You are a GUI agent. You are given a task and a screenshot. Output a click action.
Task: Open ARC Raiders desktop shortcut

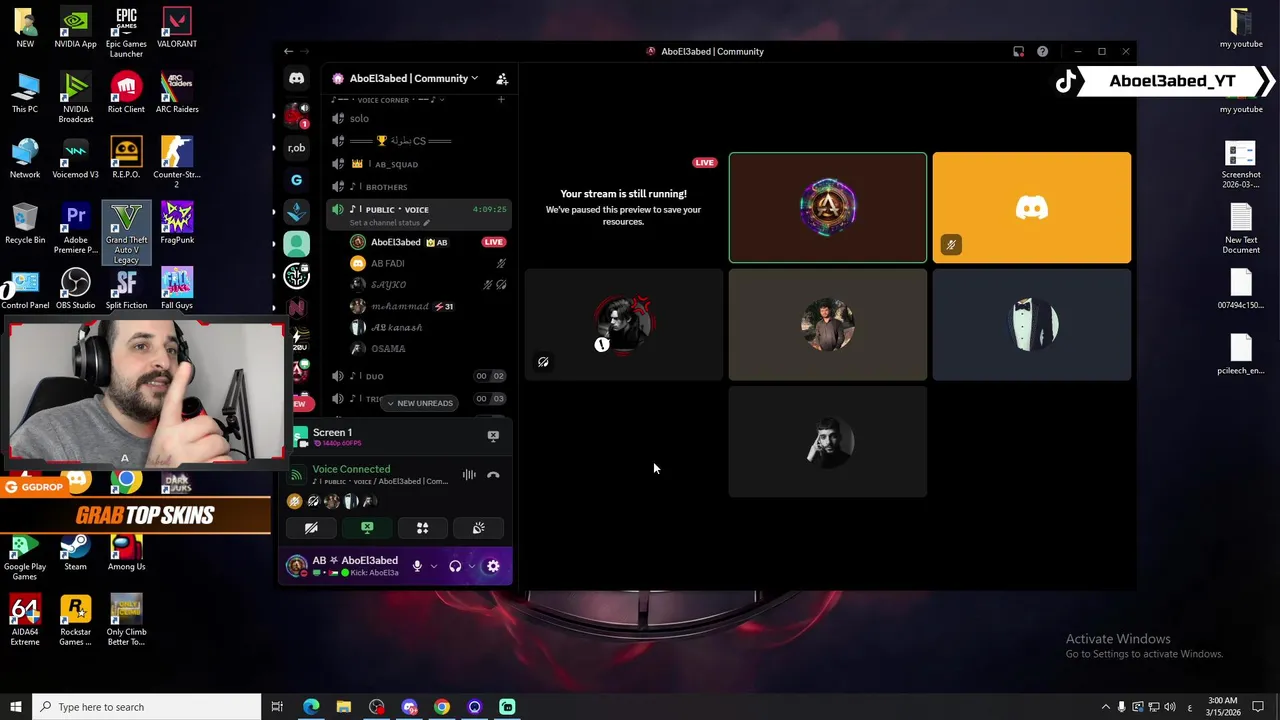point(177,93)
